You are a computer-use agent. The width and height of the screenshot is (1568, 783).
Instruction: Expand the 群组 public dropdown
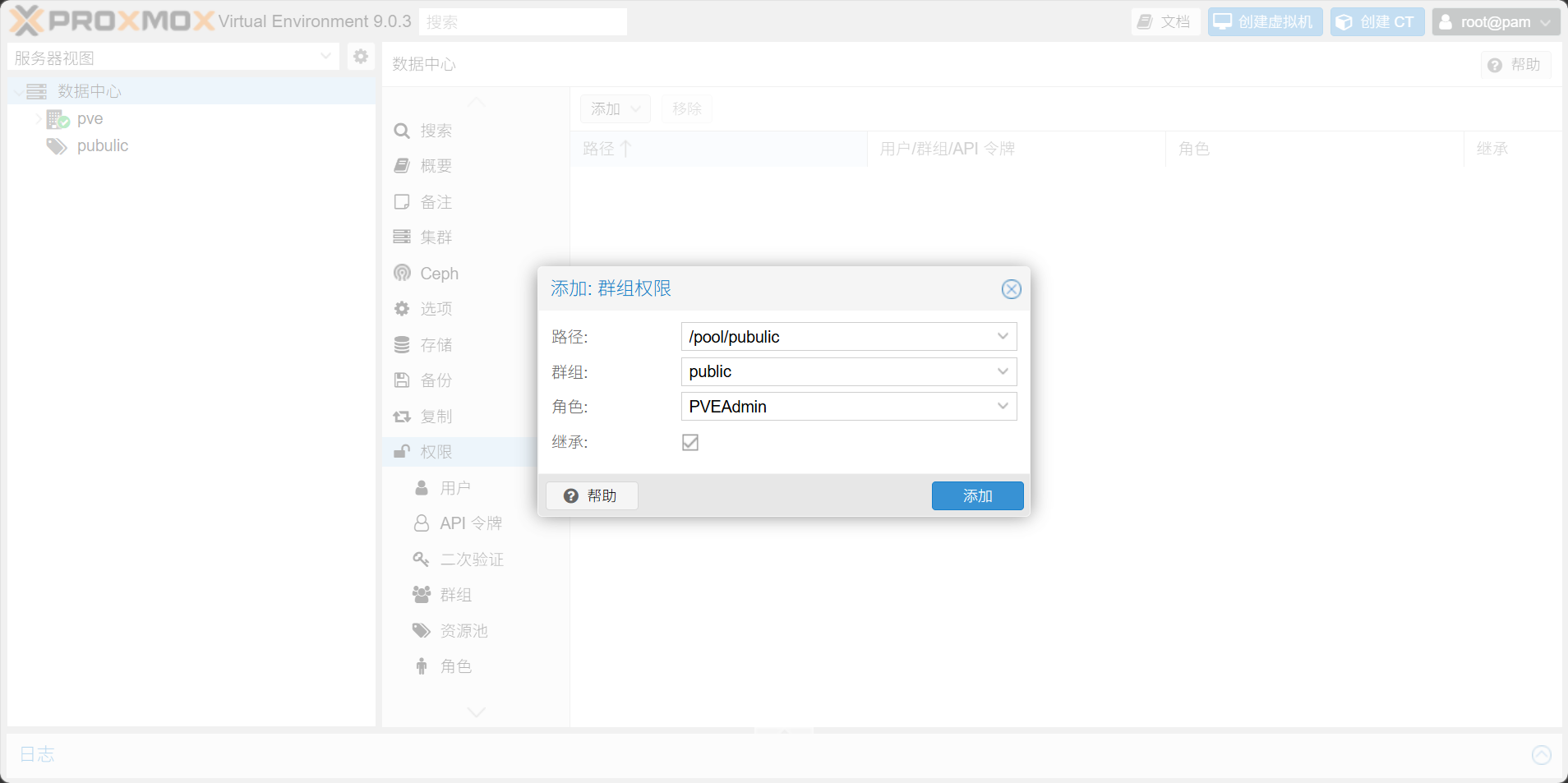pyautogui.click(x=1003, y=372)
